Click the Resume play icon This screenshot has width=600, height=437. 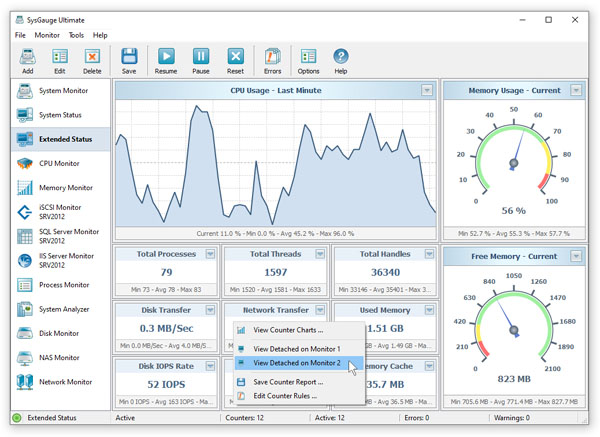166,56
